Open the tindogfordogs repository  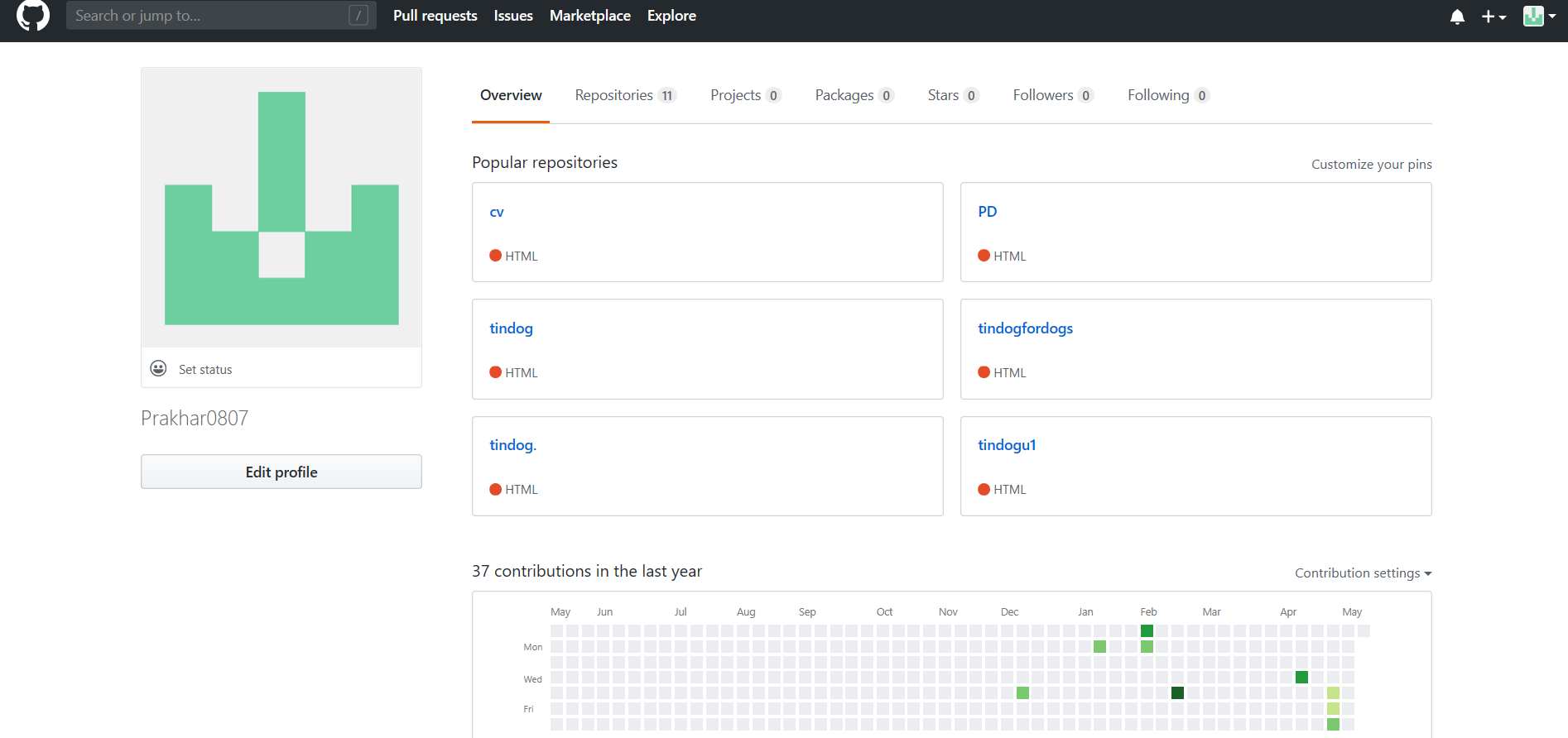coord(1025,328)
